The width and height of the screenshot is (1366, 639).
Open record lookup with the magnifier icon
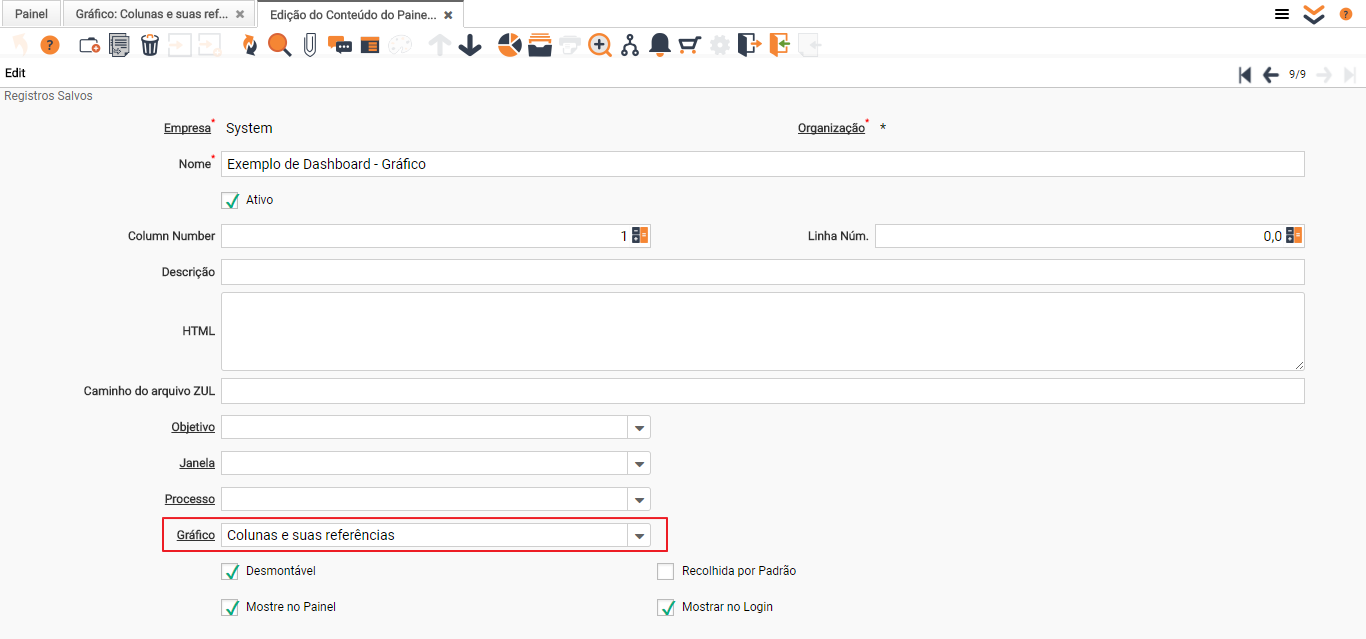279,45
